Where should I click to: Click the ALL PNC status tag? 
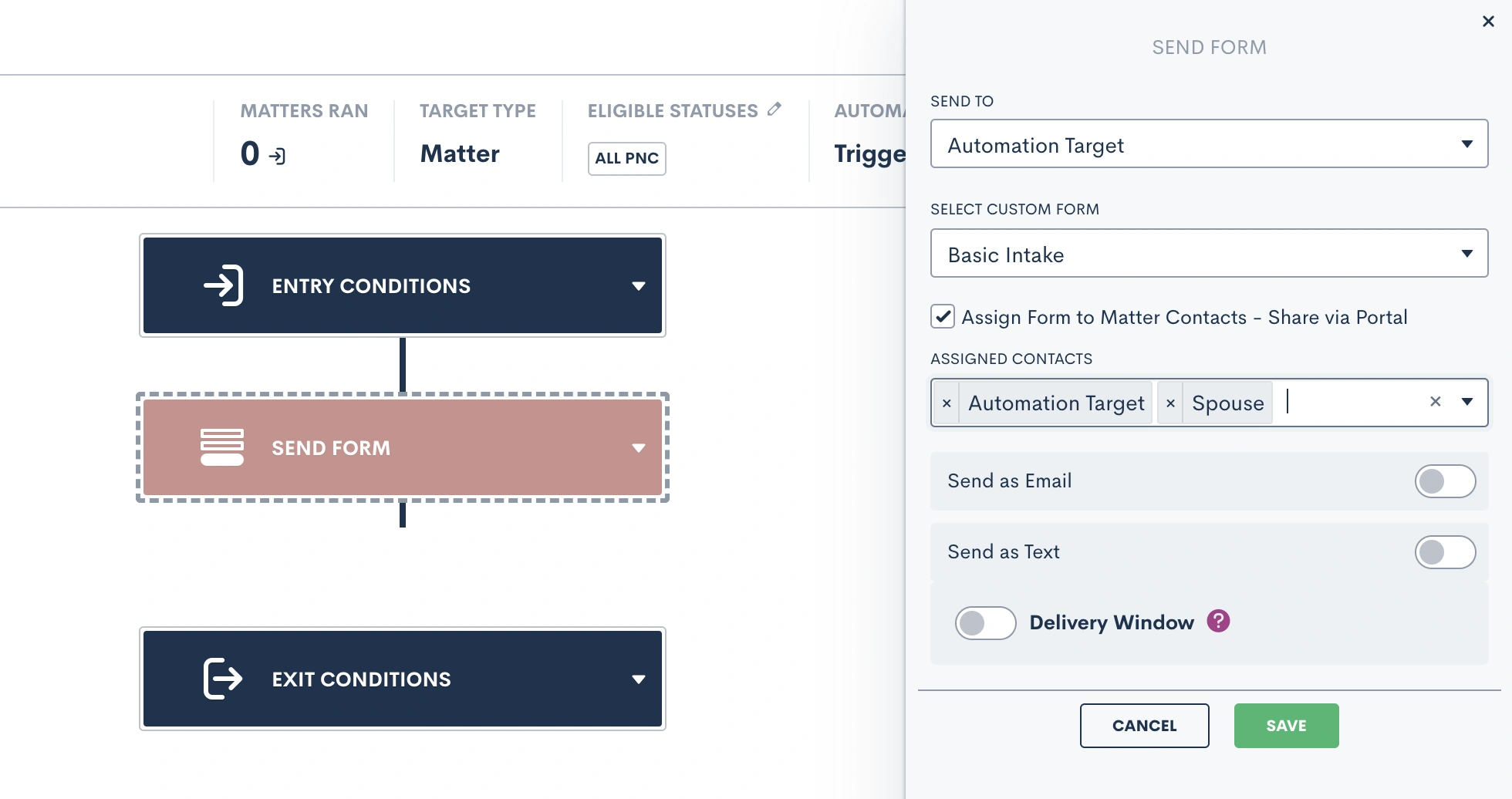coord(626,159)
